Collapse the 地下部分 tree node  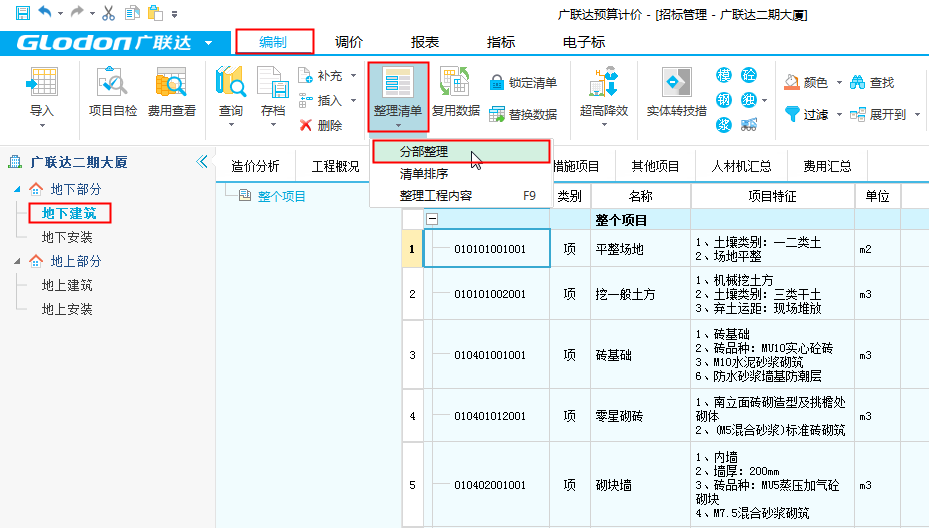click(x=18, y=189)
